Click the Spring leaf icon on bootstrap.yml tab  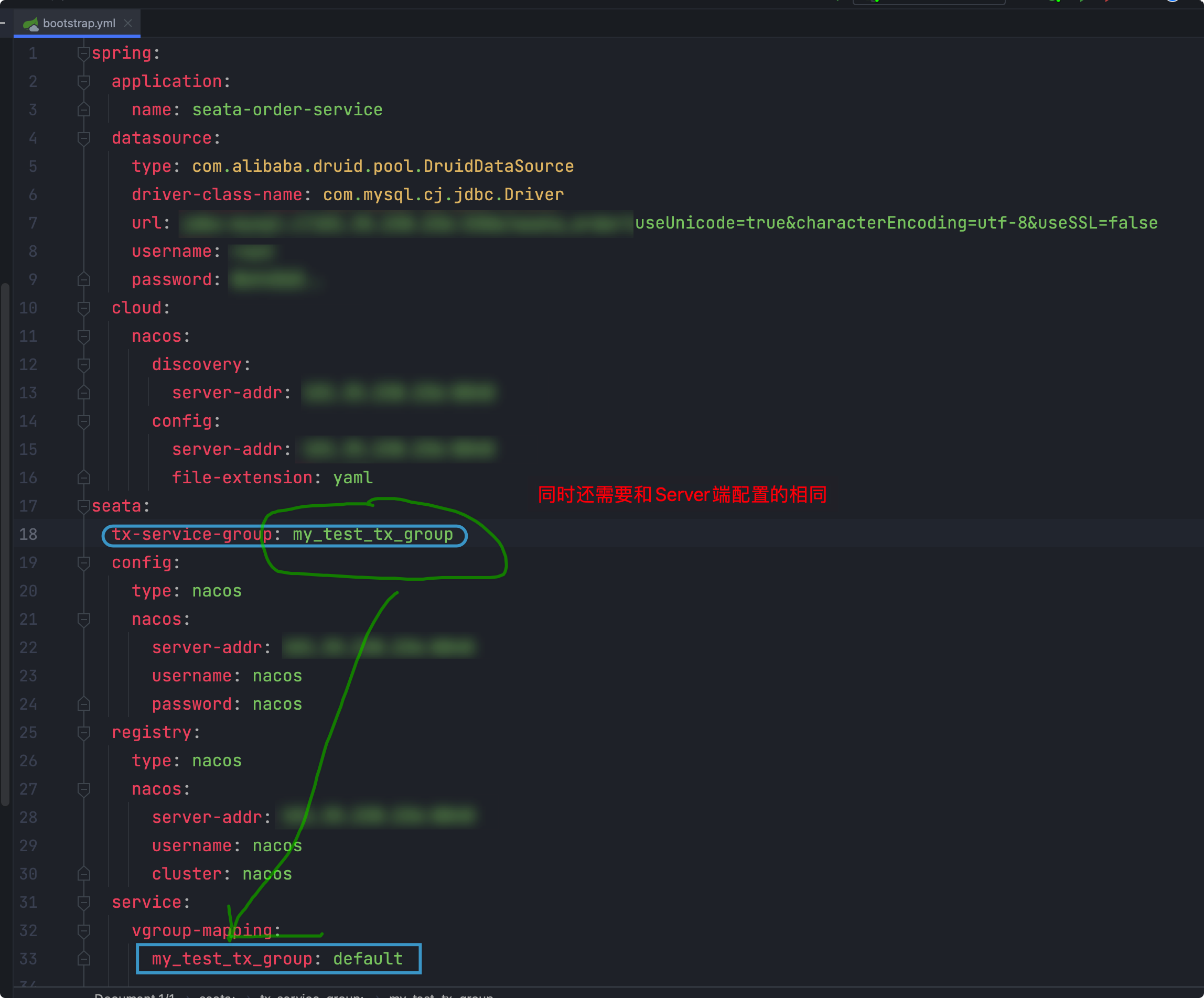point(30,24)
